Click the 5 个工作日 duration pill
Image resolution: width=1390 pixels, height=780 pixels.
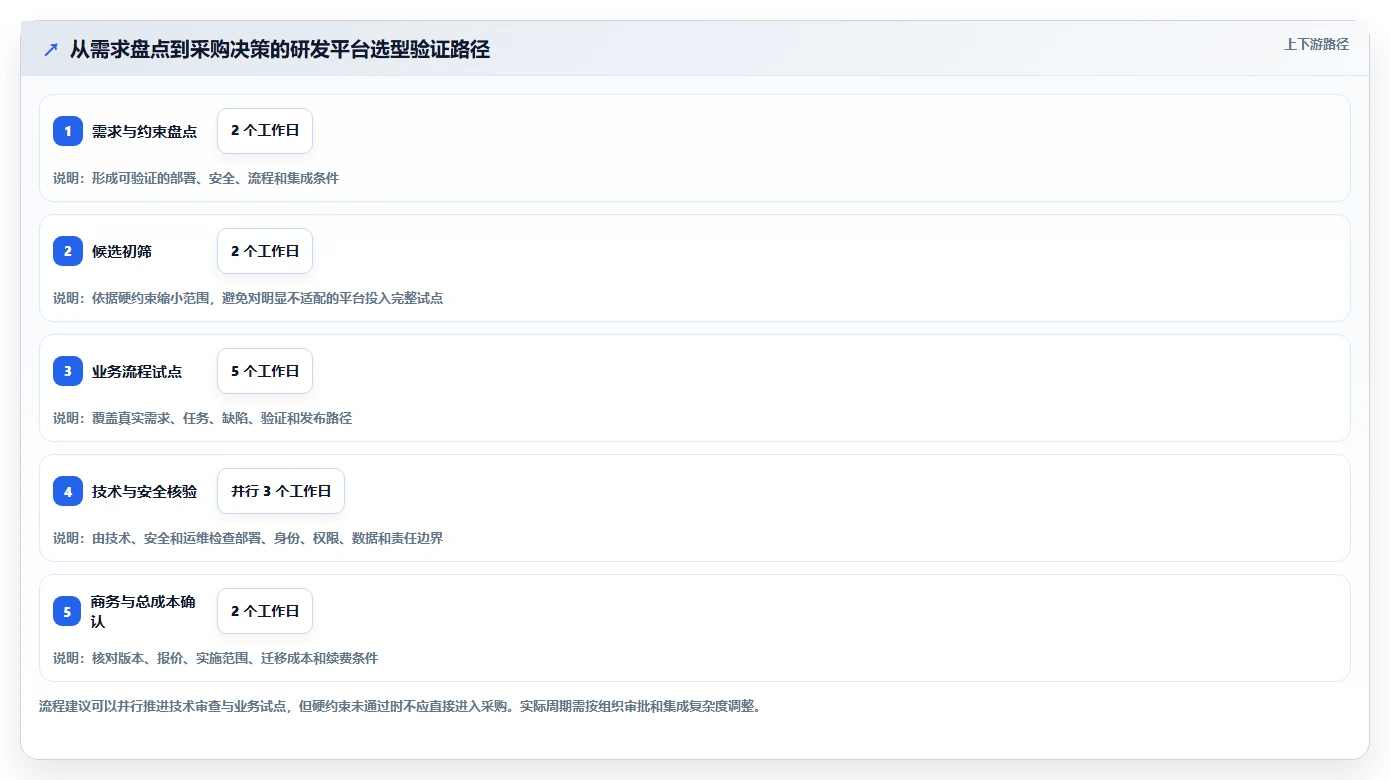[x=265, y=371]
